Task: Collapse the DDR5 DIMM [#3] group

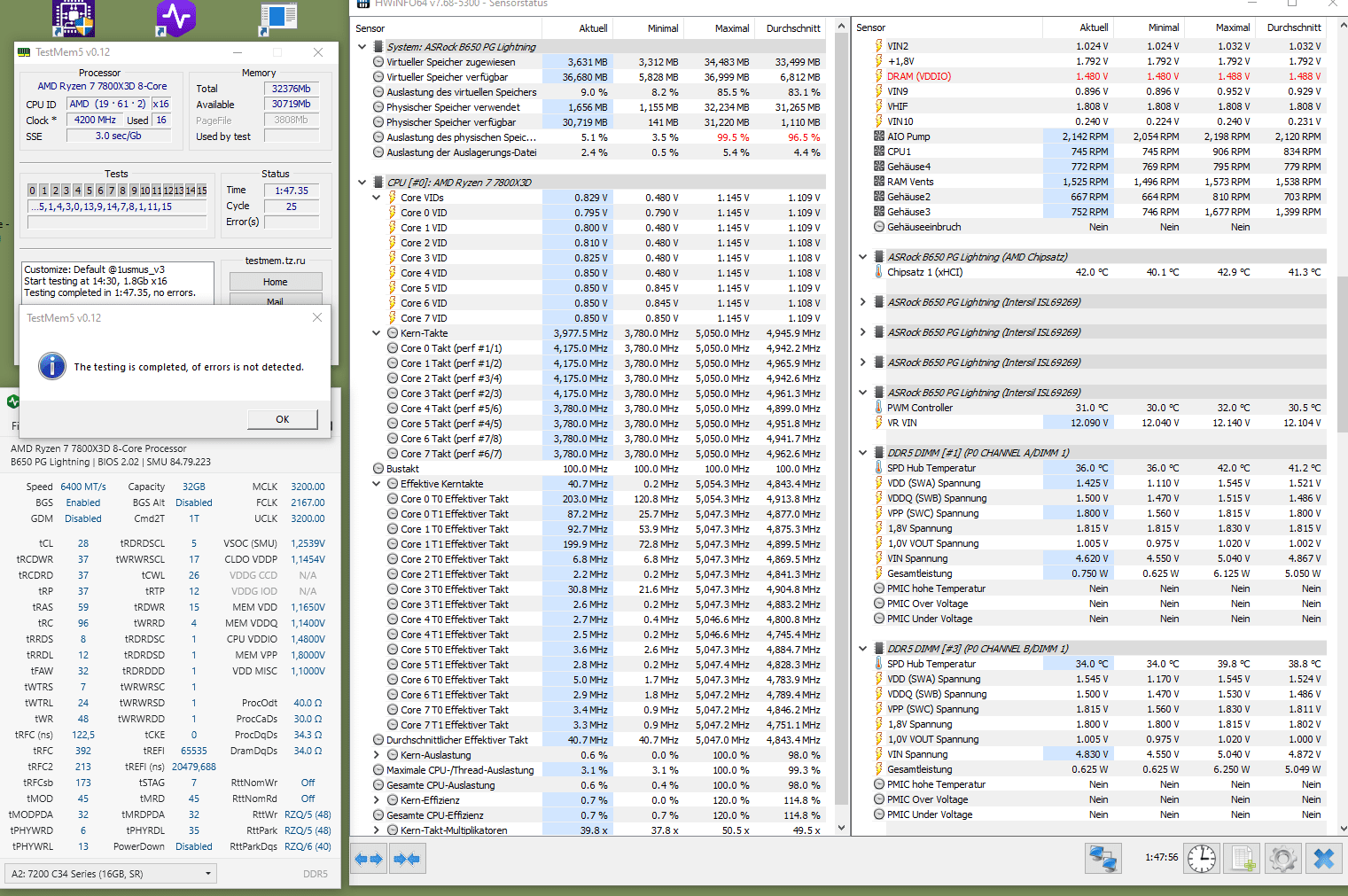Action: [x=863, y=649]
